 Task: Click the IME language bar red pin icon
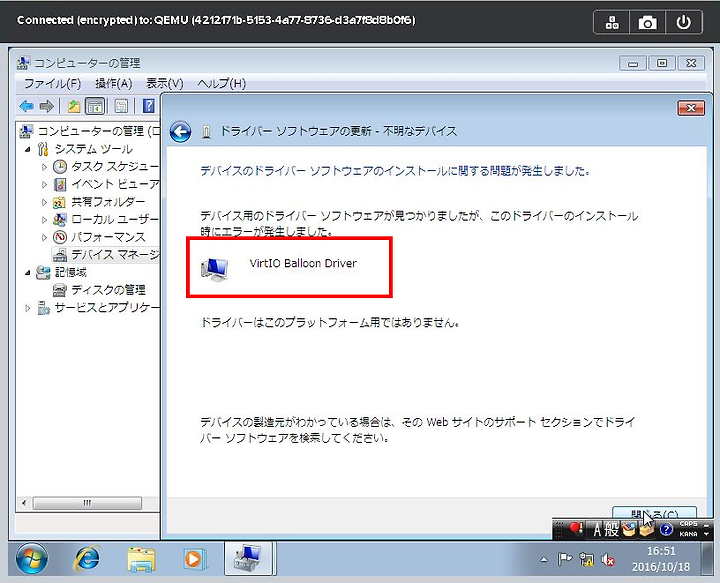tap(576, 529)
